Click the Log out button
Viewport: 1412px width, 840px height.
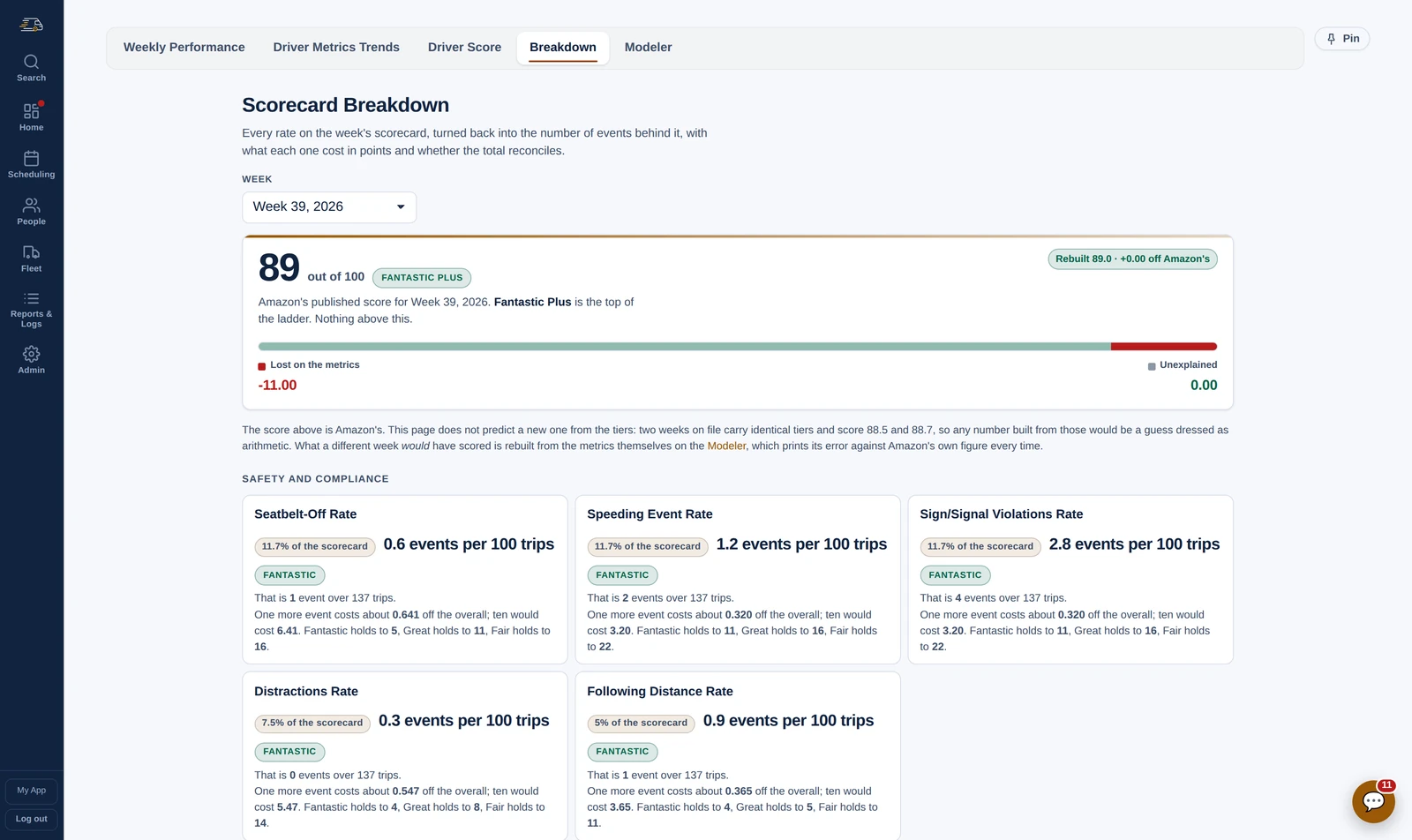tap(32, 819)
